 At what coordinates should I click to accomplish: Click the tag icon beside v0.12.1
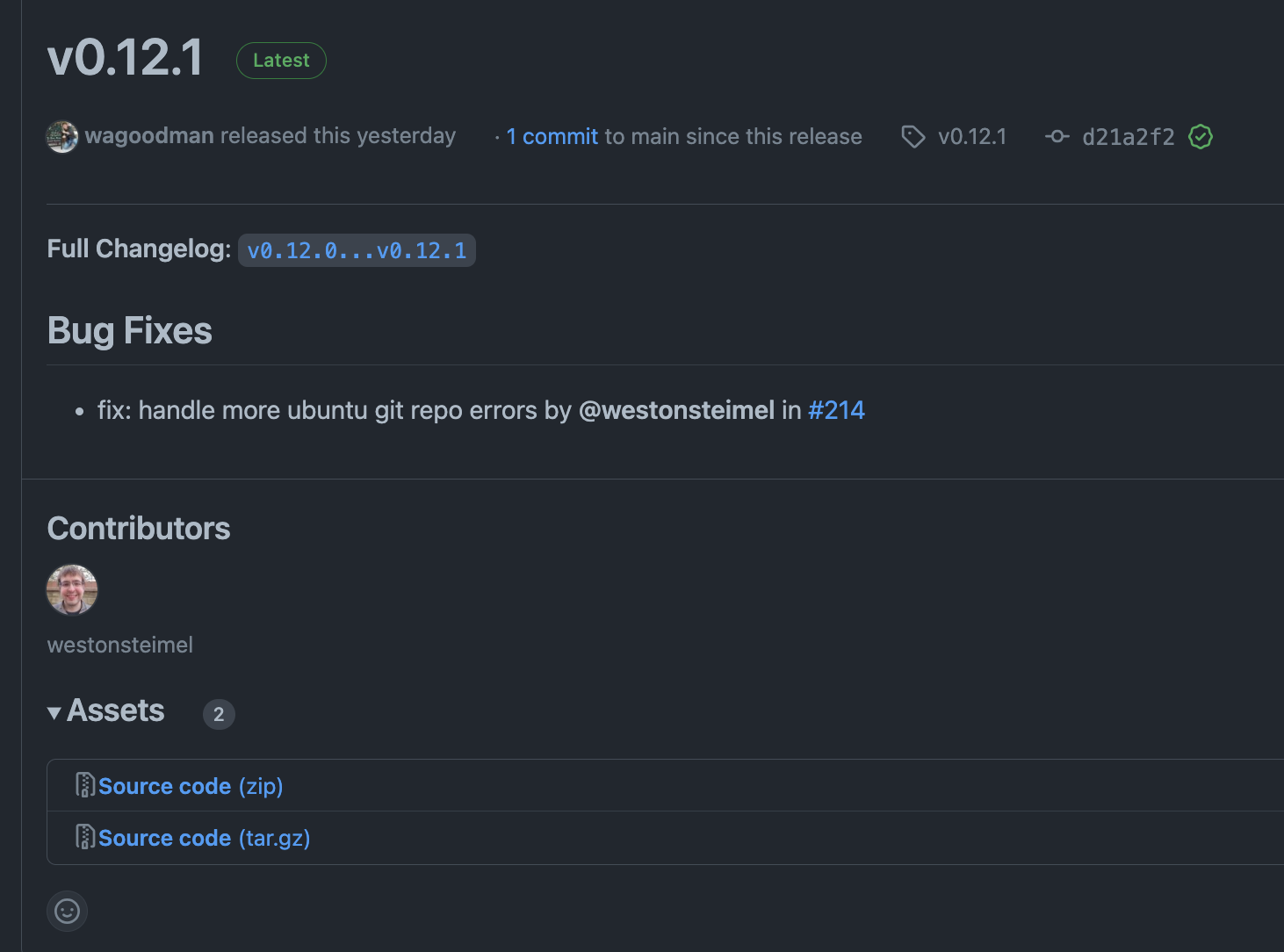913,137
